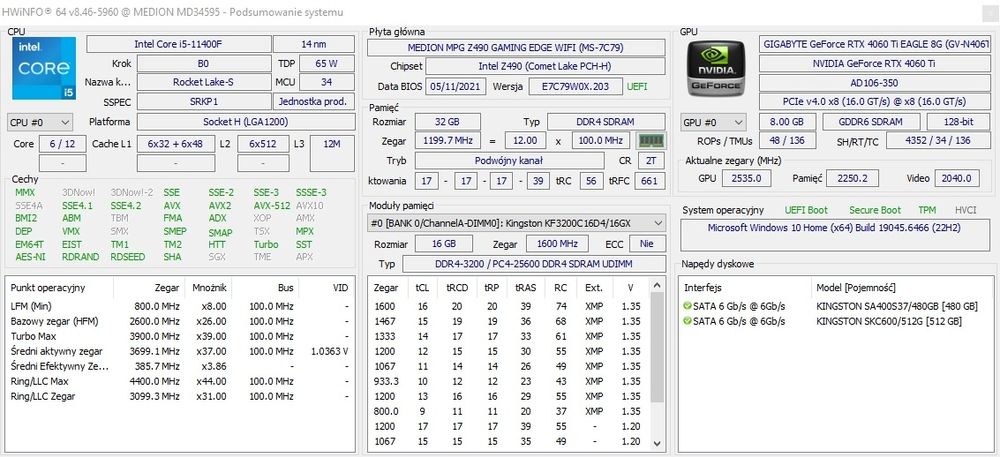Click the Video clock 2040.0 field
This screenshot has height=457, width=1000.
pyautogui.click(x=957, y=178)
